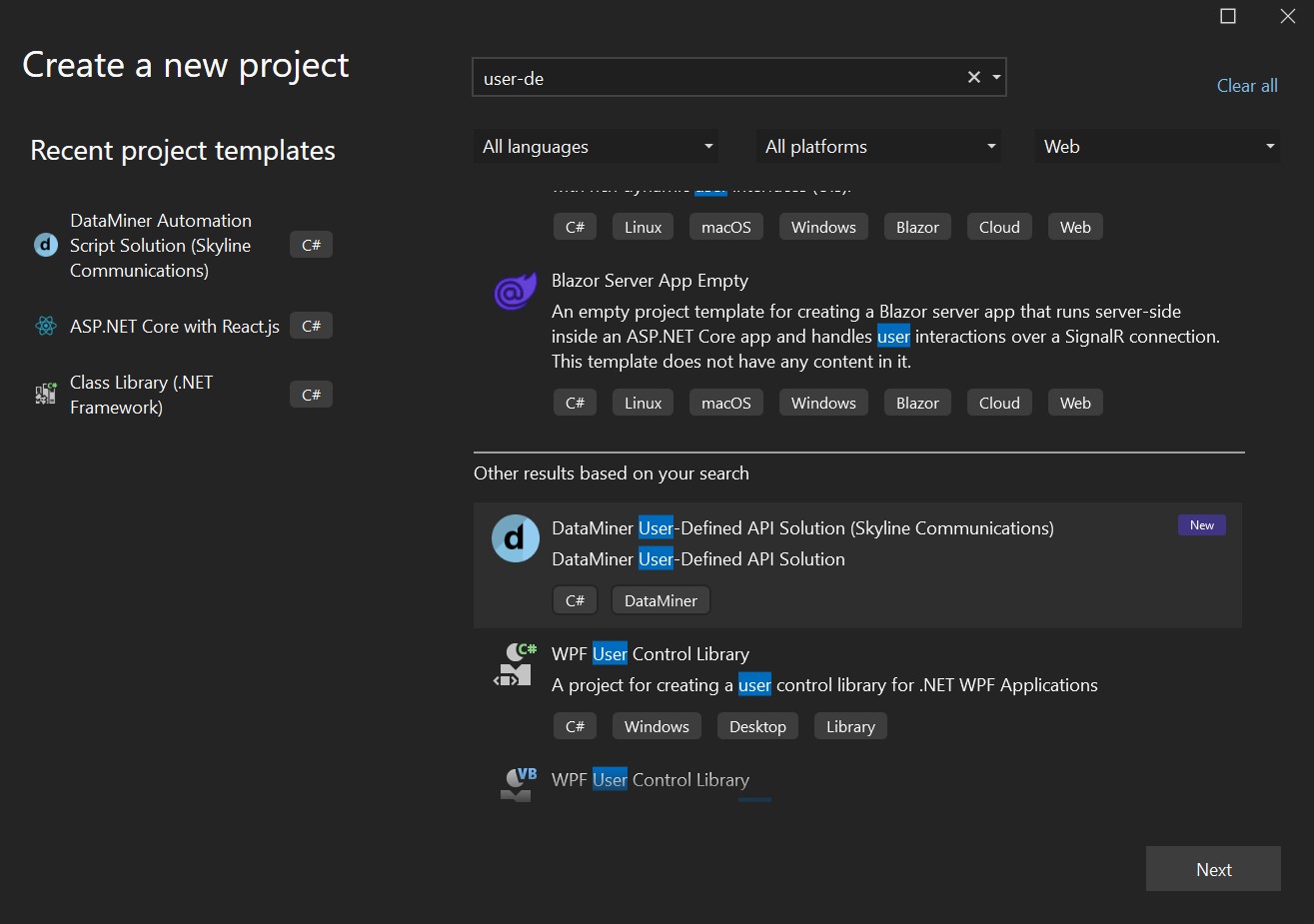
Task: Click the DataMiner tag under User-Defined API Solution
Action: point(660,600)
